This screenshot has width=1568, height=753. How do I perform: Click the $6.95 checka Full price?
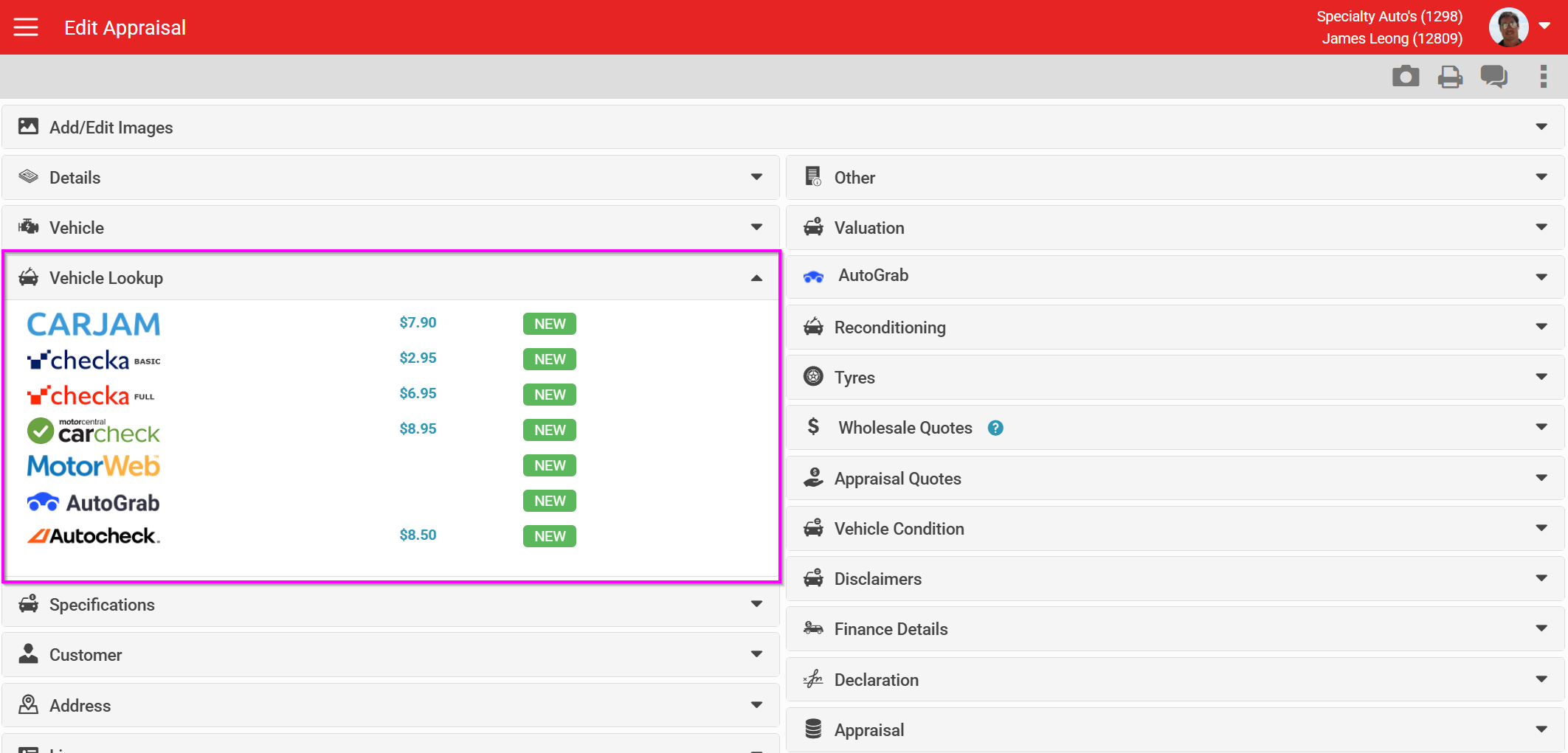click(x=418, y=393)
